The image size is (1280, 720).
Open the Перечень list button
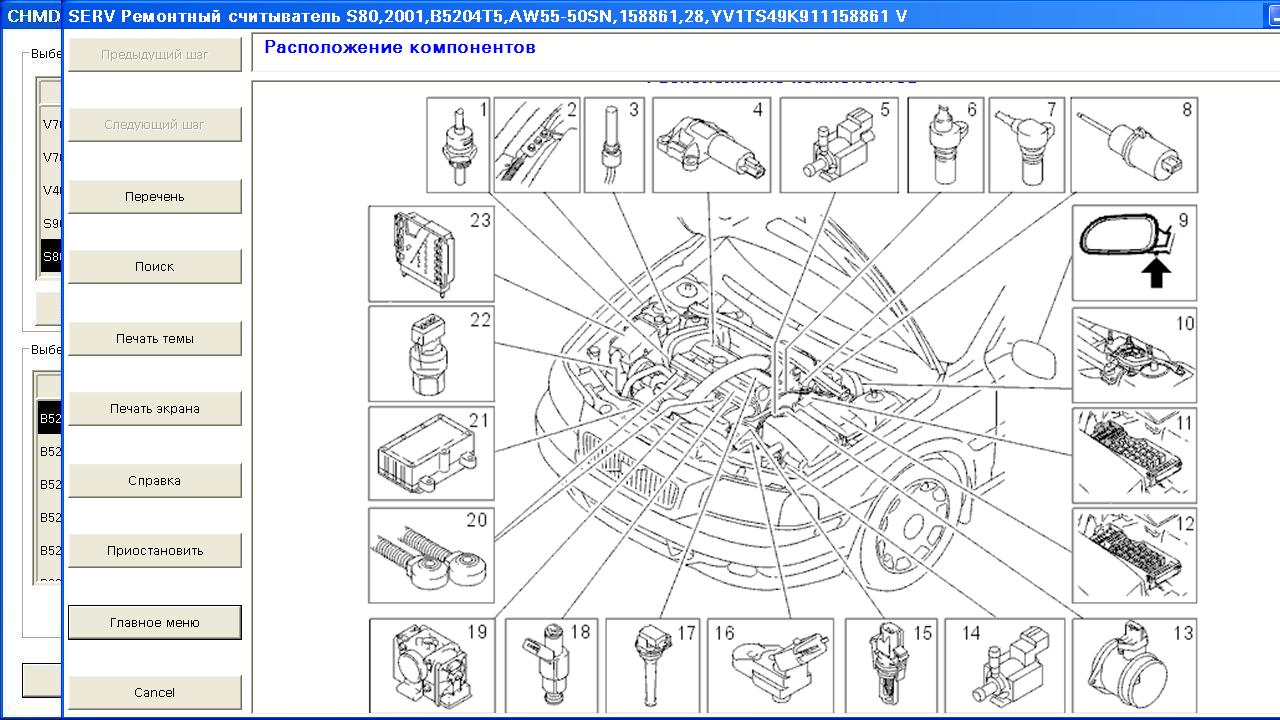tap(155, 197)
